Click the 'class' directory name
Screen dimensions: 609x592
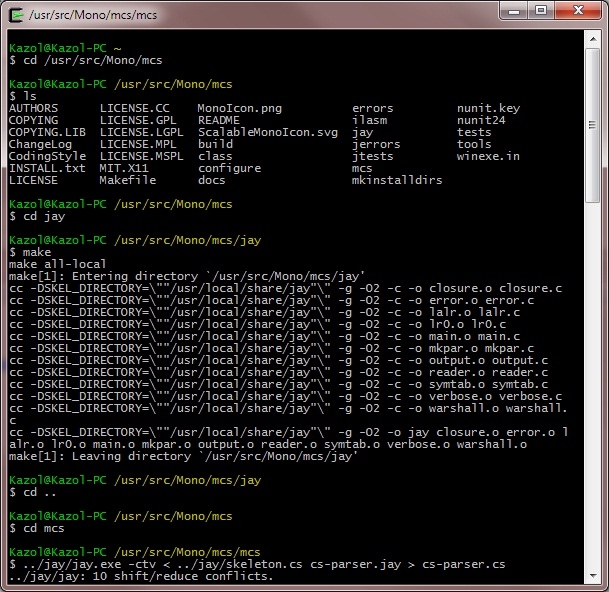[x=215, y=156]
